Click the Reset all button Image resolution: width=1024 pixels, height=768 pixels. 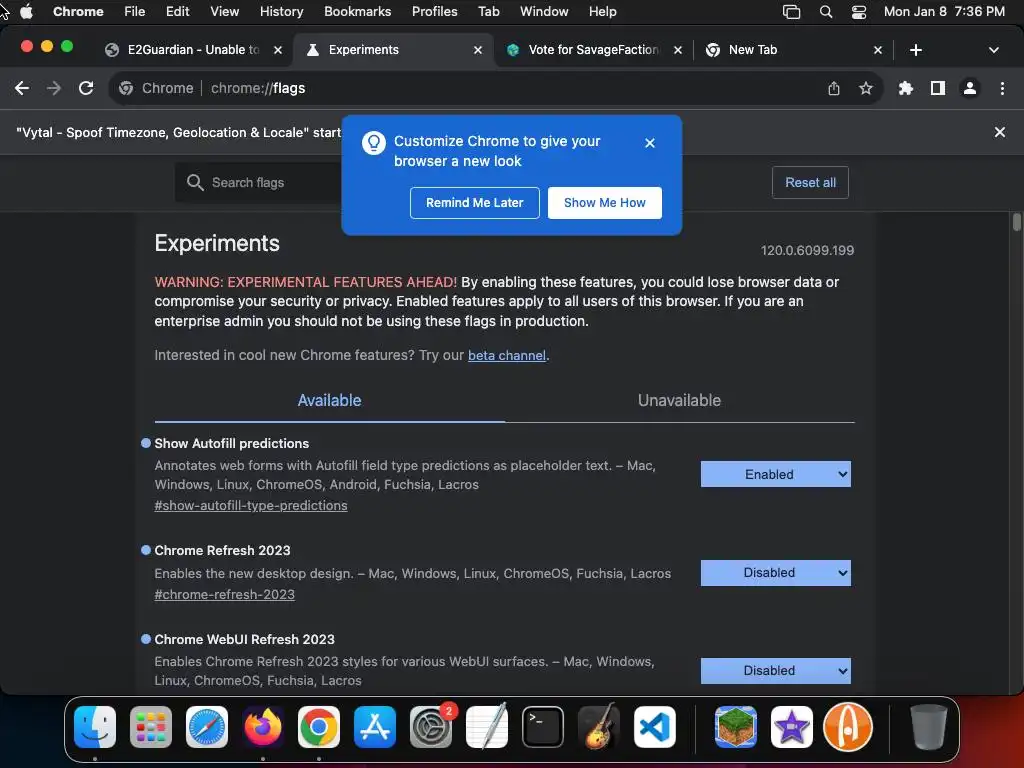click(810, 183)
